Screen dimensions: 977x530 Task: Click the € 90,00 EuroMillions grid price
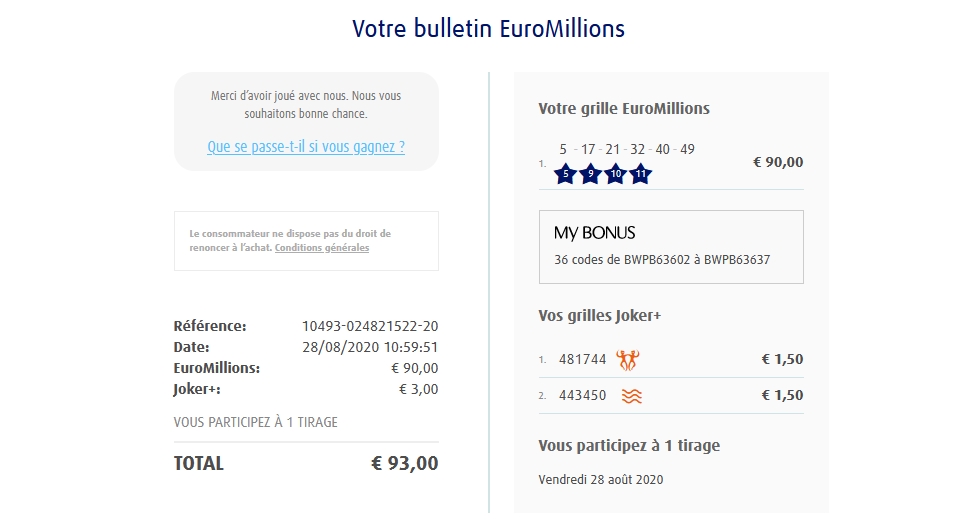click(777, 162)
